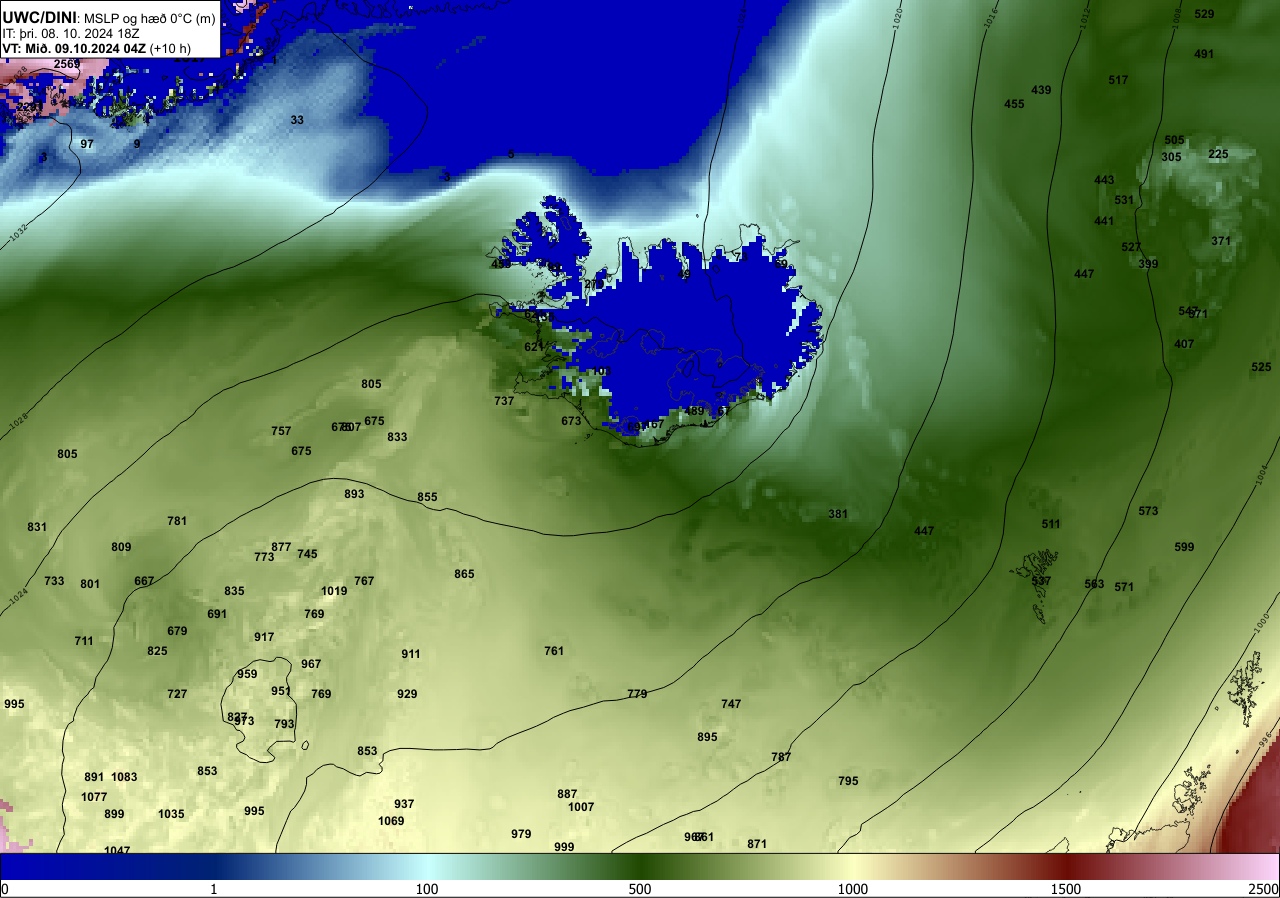Click the height value 673

pos(571,421)
